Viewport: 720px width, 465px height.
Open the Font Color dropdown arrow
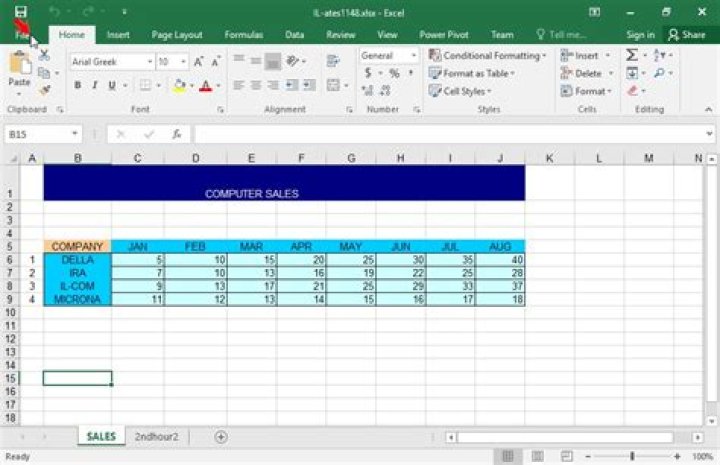tap(218, 86)
